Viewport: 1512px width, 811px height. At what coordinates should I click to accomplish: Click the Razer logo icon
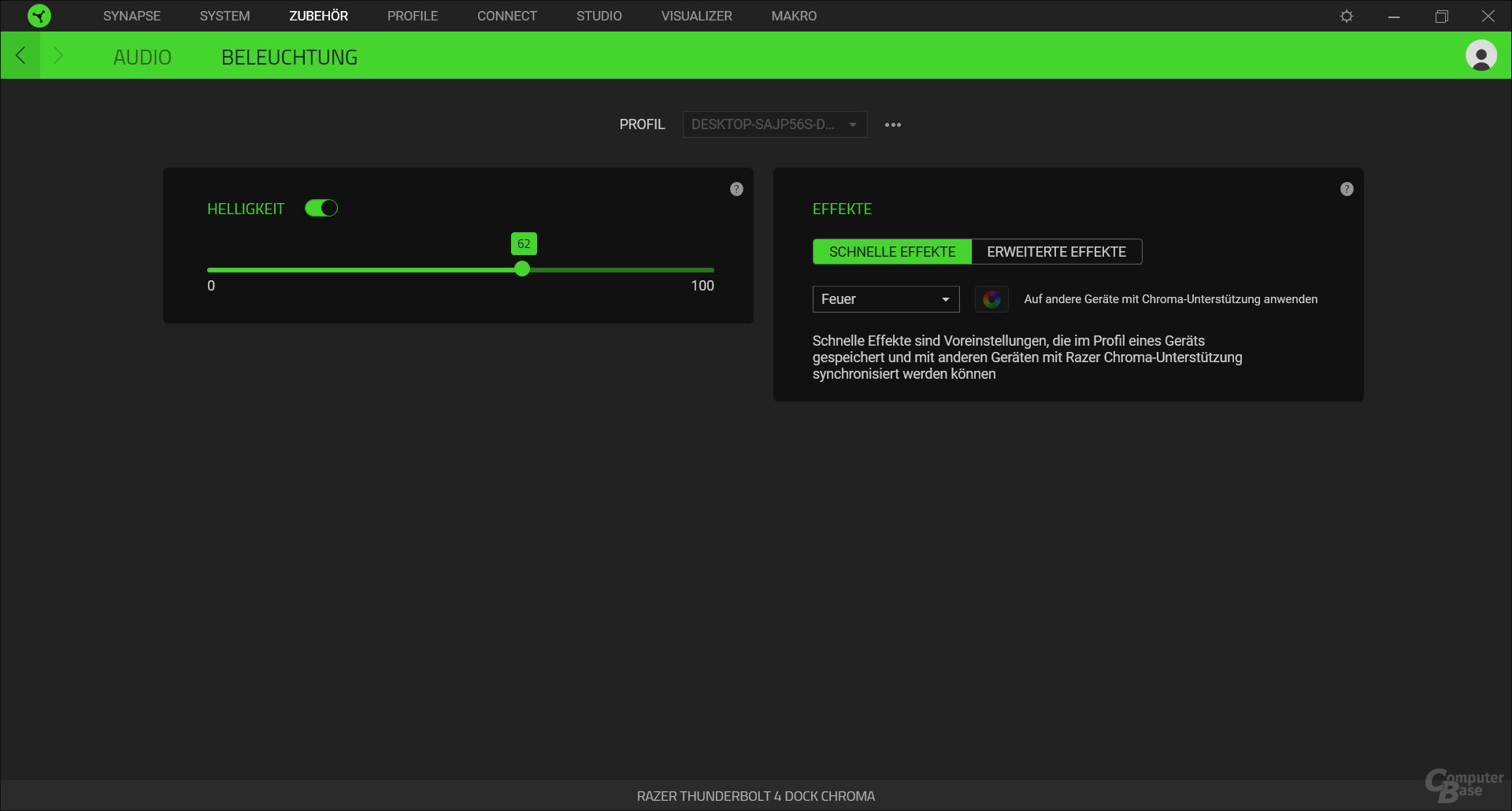pyautogui.click(x=39, y=16)
